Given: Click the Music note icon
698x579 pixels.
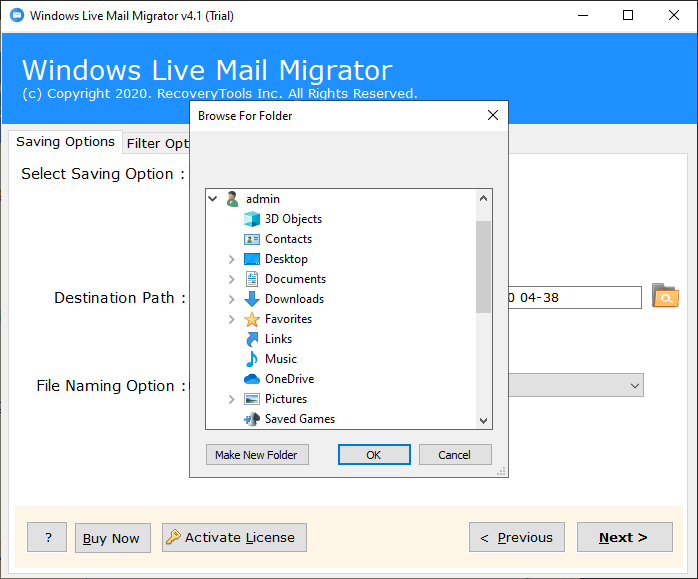Looking at the screenshot, I should [x=252, y=359].
